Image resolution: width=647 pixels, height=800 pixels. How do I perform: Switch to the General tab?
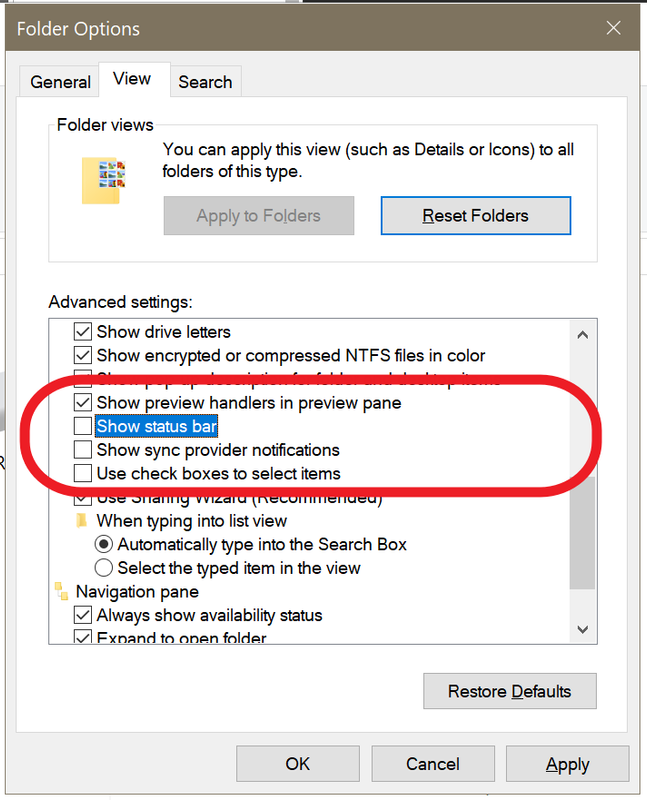tap(61, 82)
